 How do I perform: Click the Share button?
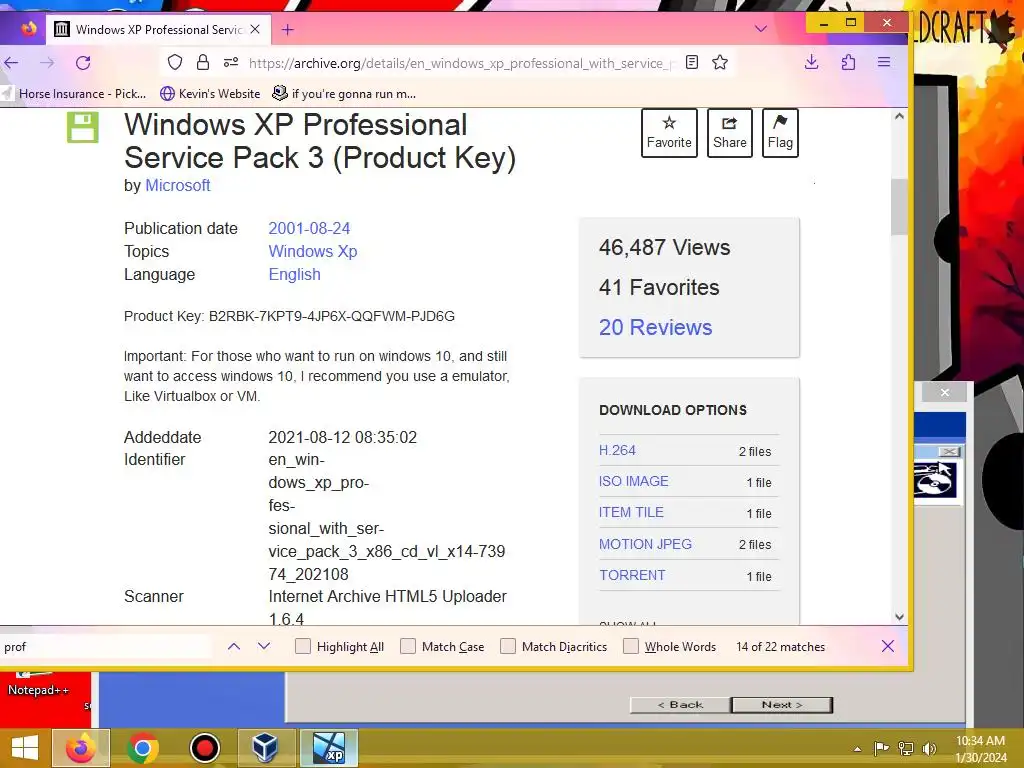tap(729, 133)
